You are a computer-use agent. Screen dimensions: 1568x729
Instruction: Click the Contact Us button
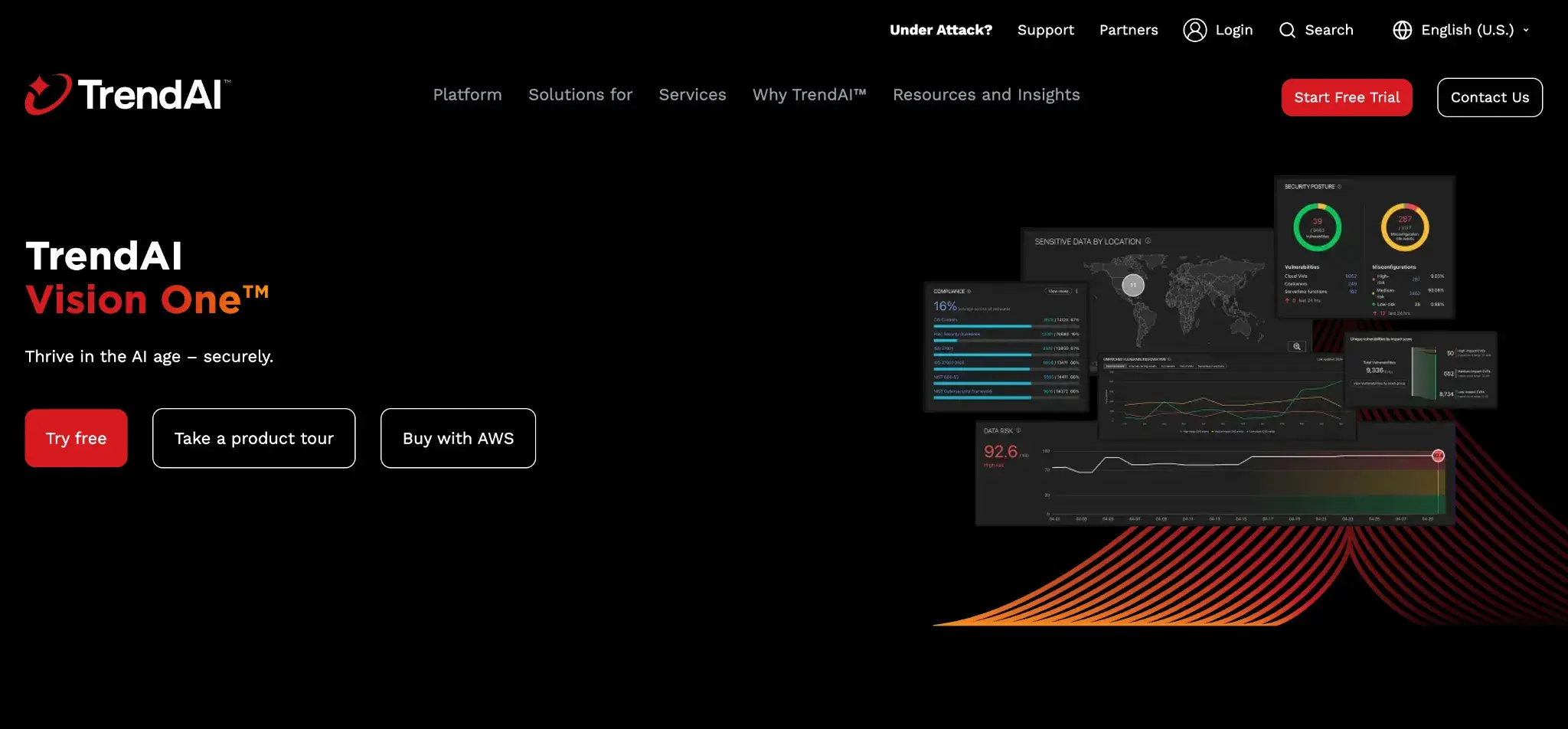(x=1489, y=97)
